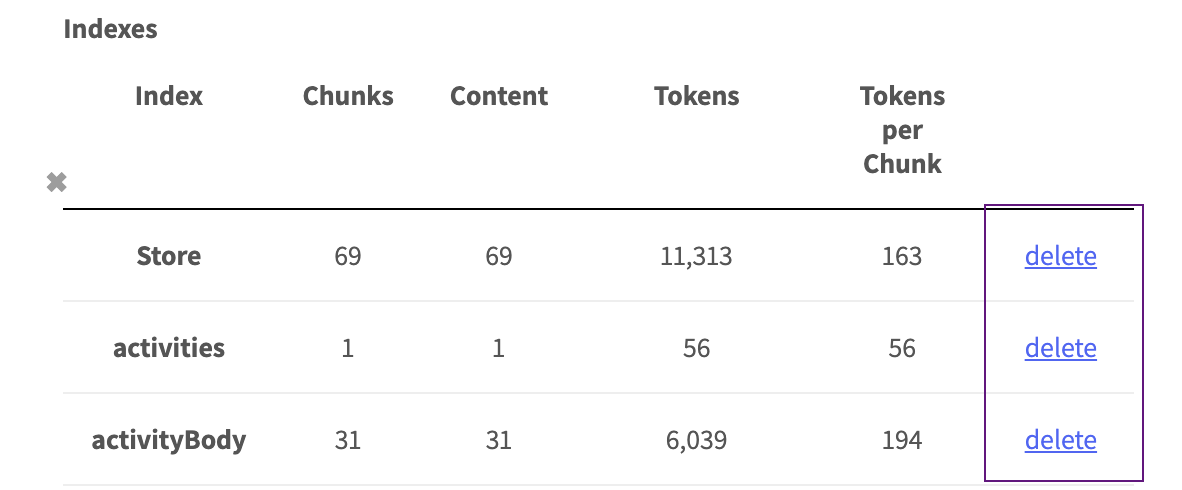This screenshot has width=1182, height=490.
Task: Click the activityBody index name
Action: click(x=169, y=440)
